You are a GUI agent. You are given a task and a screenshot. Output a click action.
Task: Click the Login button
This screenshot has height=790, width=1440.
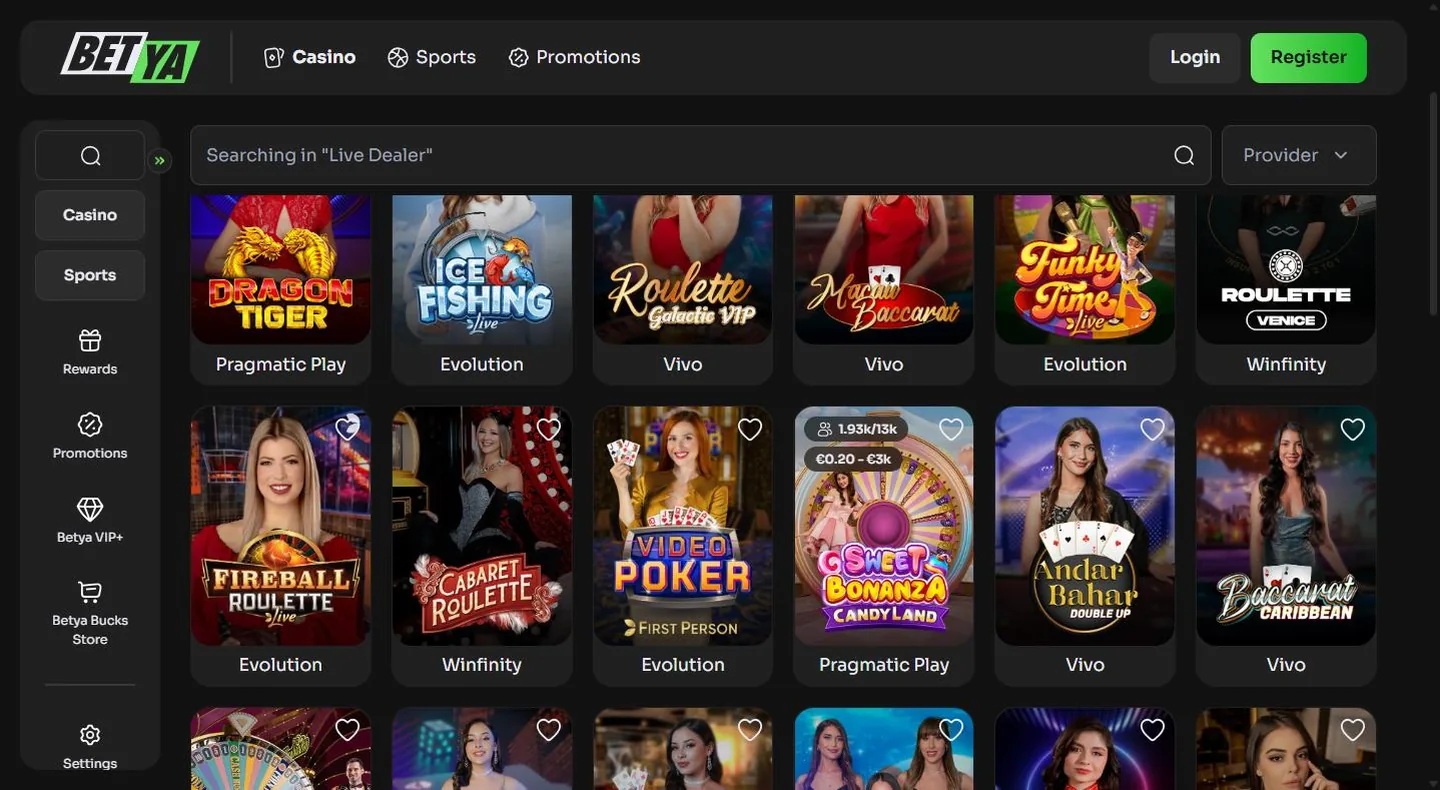1195,57
